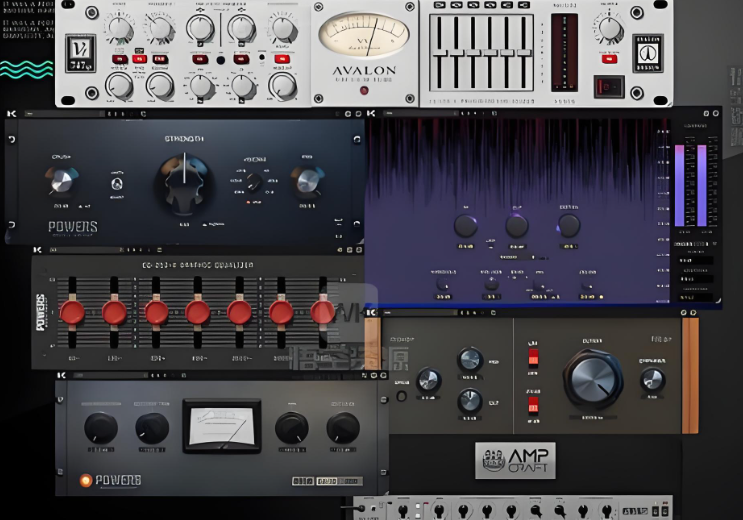Open the preset field in the amp plugin title bar
This screenshot has height=520, width=743.
tap(419, 313)
